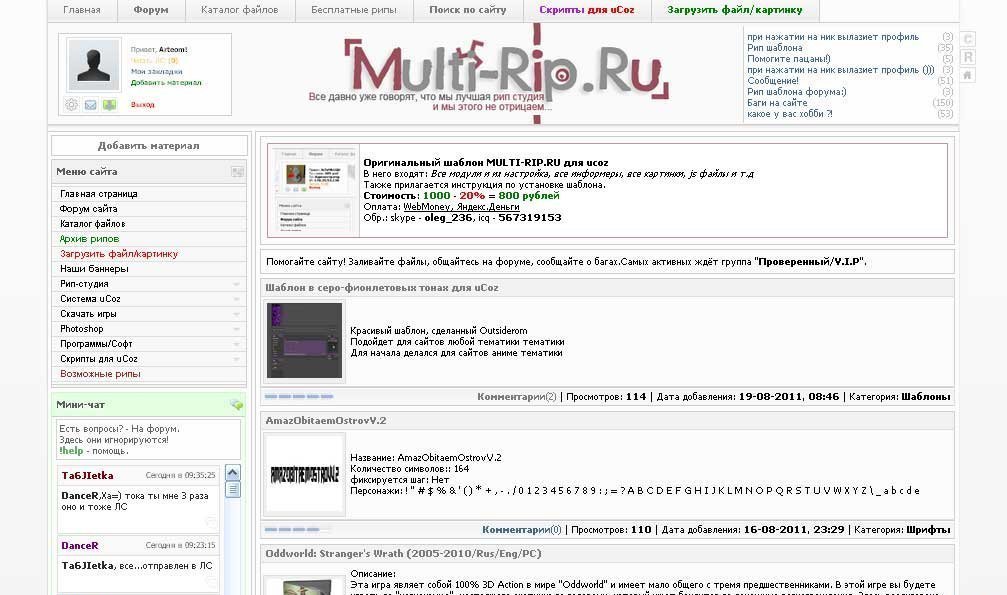Viewport: 1007px width, 595px height.
Task: Open forum topic какое у вас хобби ?!
Action: [790, 114]
